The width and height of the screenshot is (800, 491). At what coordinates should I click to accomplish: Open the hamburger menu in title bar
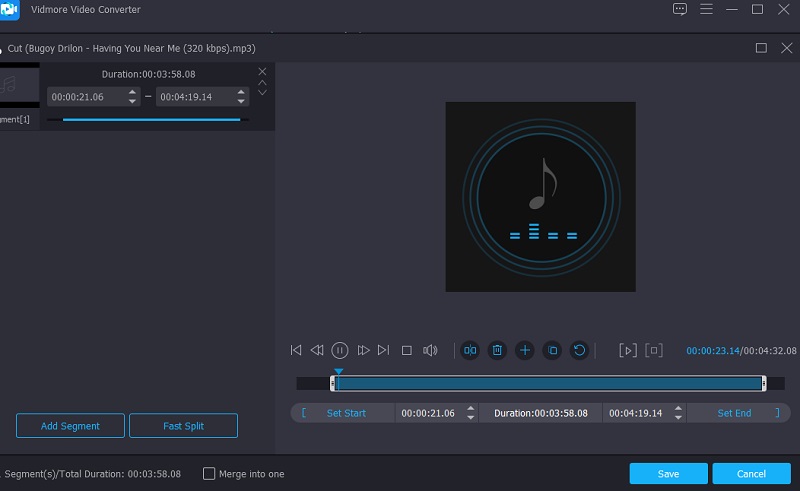pos(706,9)
